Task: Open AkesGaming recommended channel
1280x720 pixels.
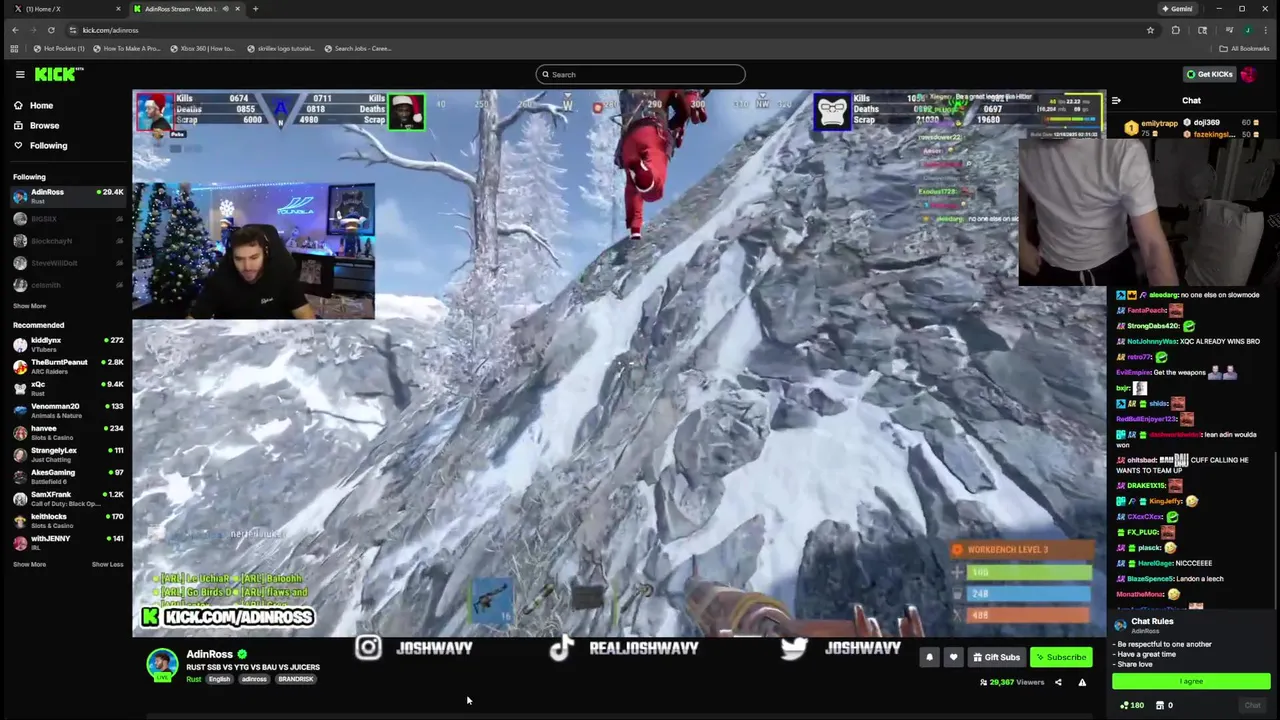Action: point(67,476)
